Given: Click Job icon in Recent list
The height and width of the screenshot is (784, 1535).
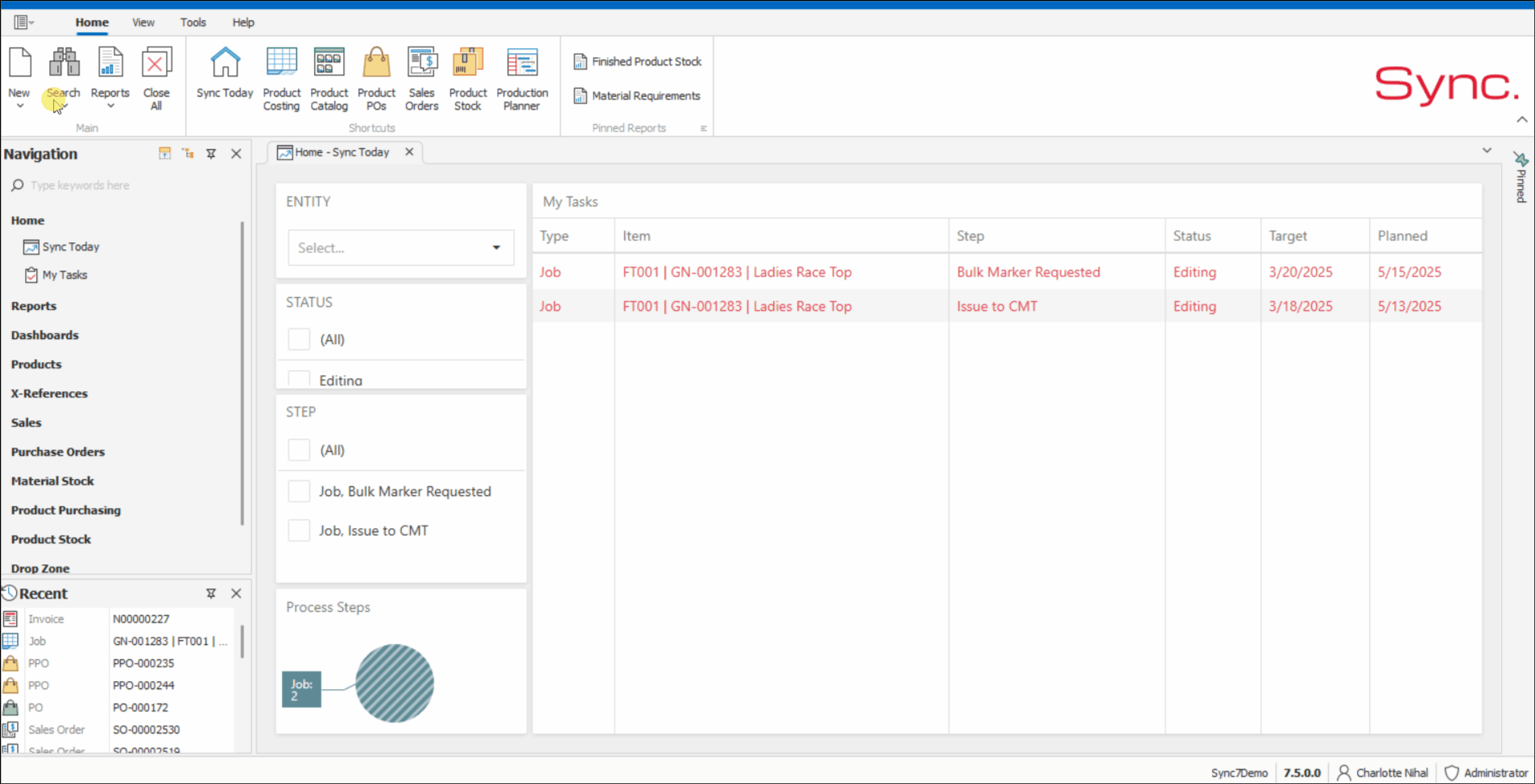Looking at the screenshot, I should tap(10, 641).
